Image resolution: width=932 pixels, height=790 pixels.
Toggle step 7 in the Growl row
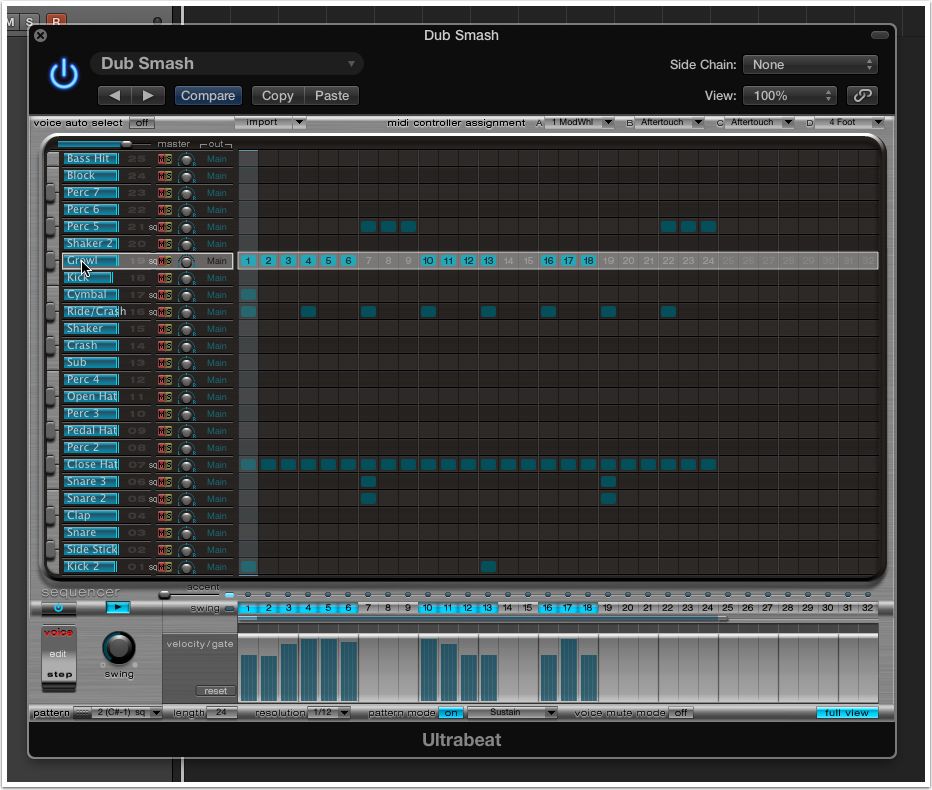coord(369,261)
